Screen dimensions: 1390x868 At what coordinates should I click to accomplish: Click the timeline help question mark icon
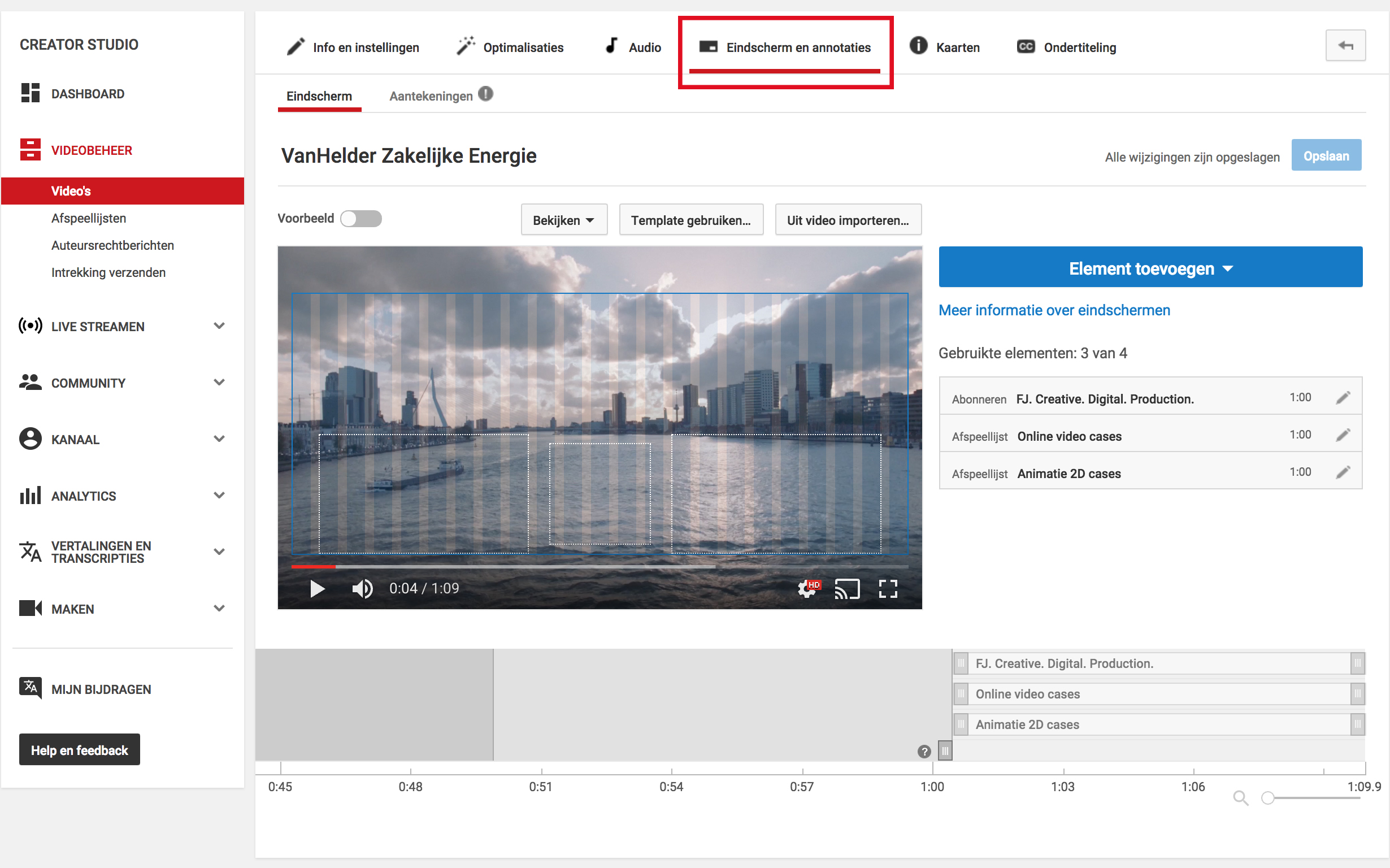pos(923,751)
